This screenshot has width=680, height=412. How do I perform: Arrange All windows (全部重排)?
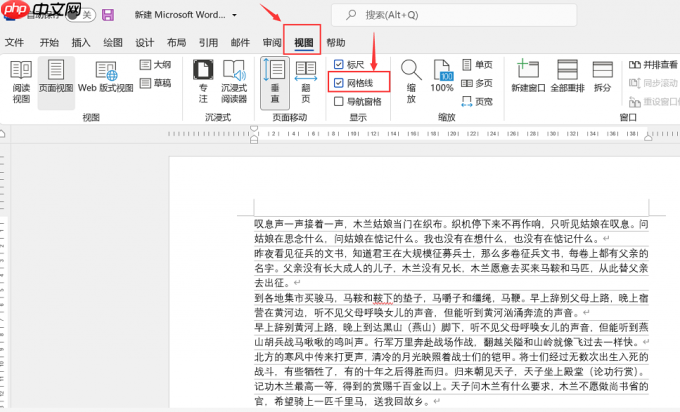coord(567,76)
